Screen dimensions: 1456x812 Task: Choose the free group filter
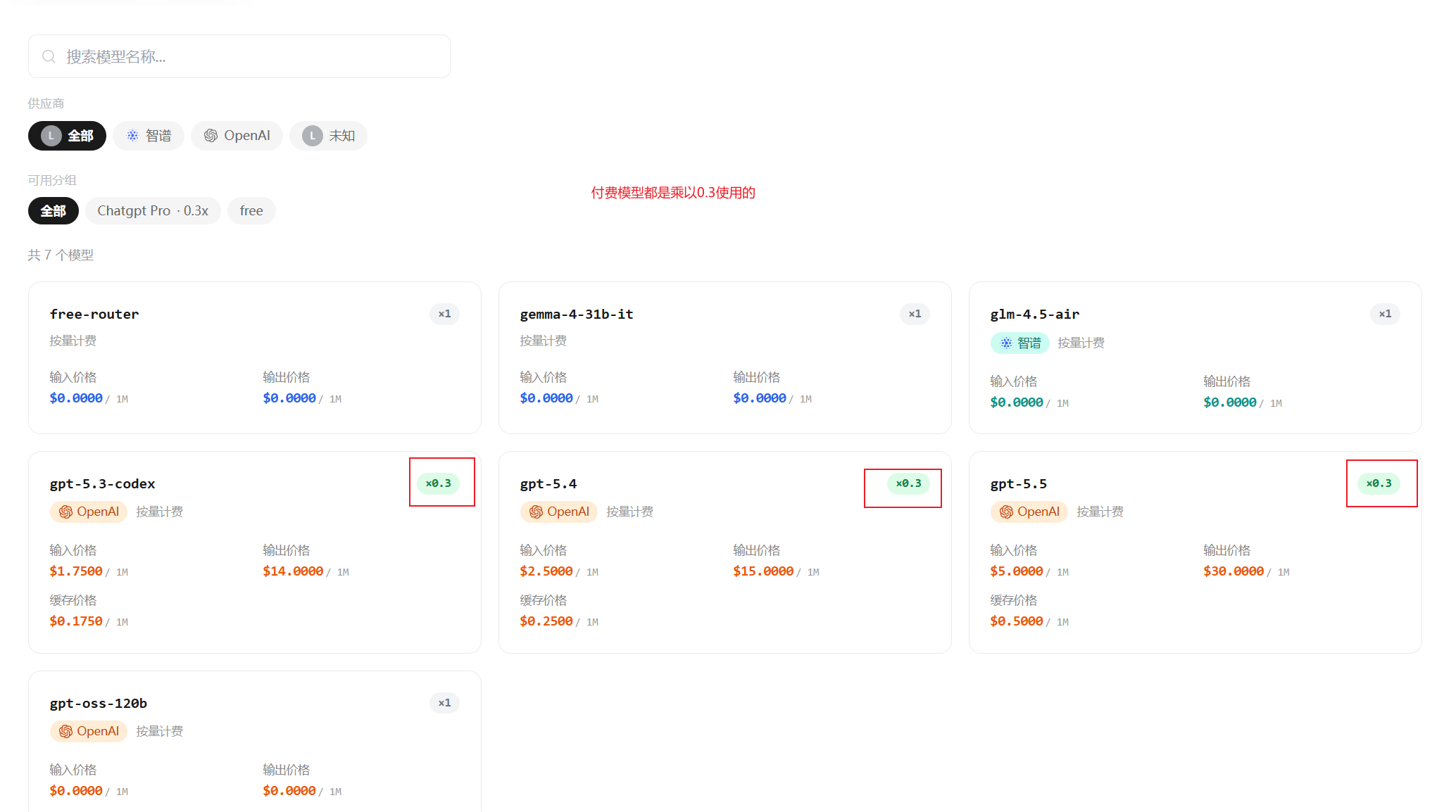click(x=251, y=211)
